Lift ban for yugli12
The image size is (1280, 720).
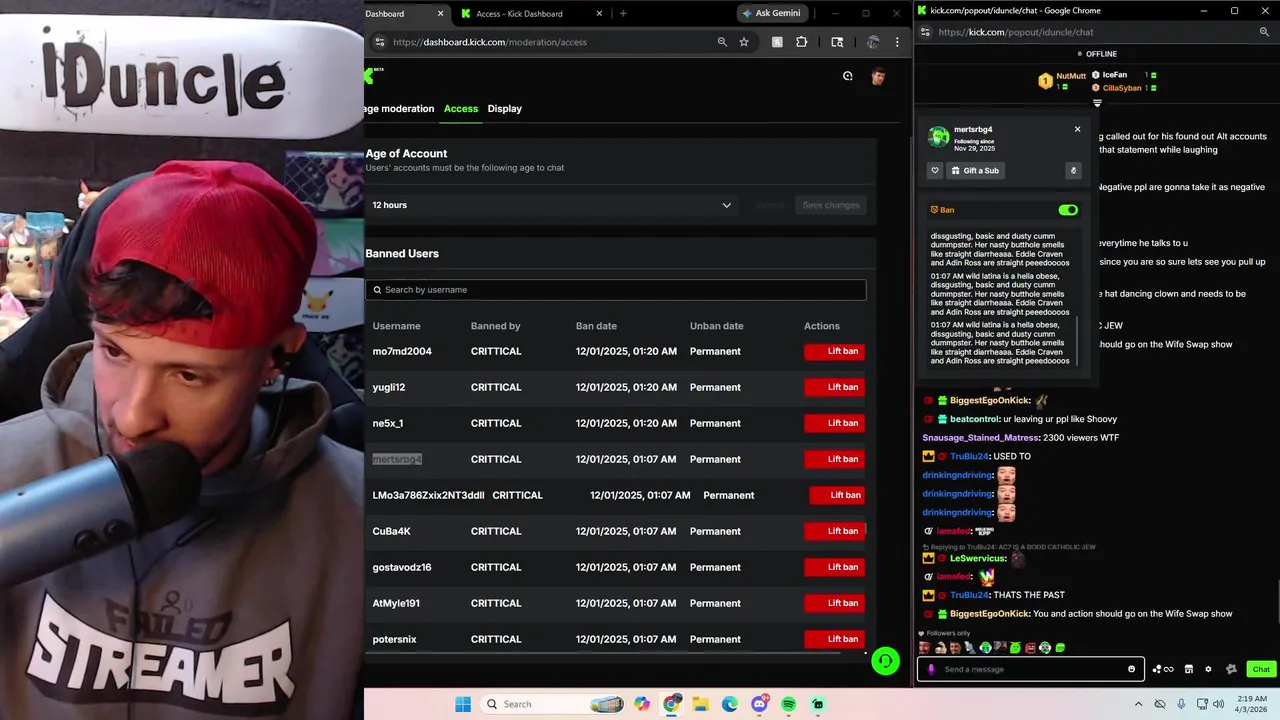[835, 387]
